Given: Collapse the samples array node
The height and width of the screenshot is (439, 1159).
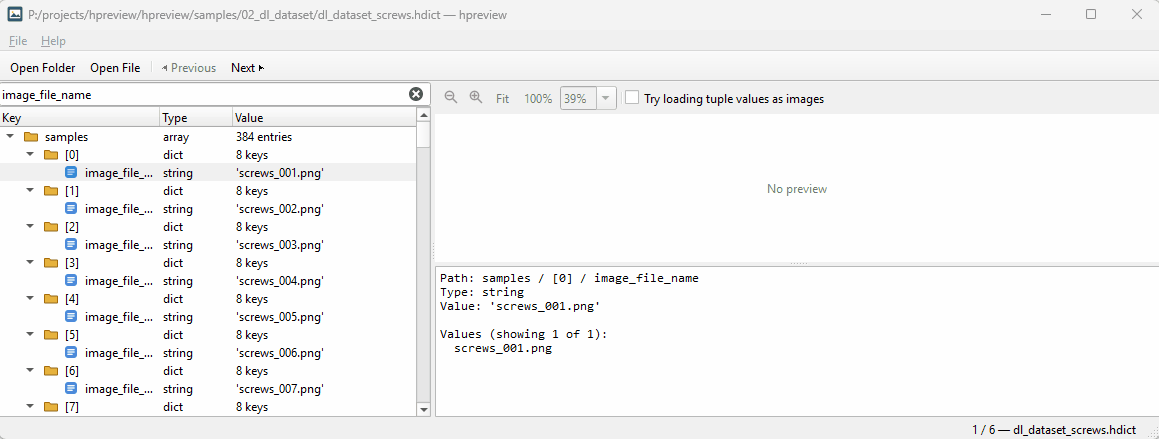Looking at the screenshot, I should [10, 136].
